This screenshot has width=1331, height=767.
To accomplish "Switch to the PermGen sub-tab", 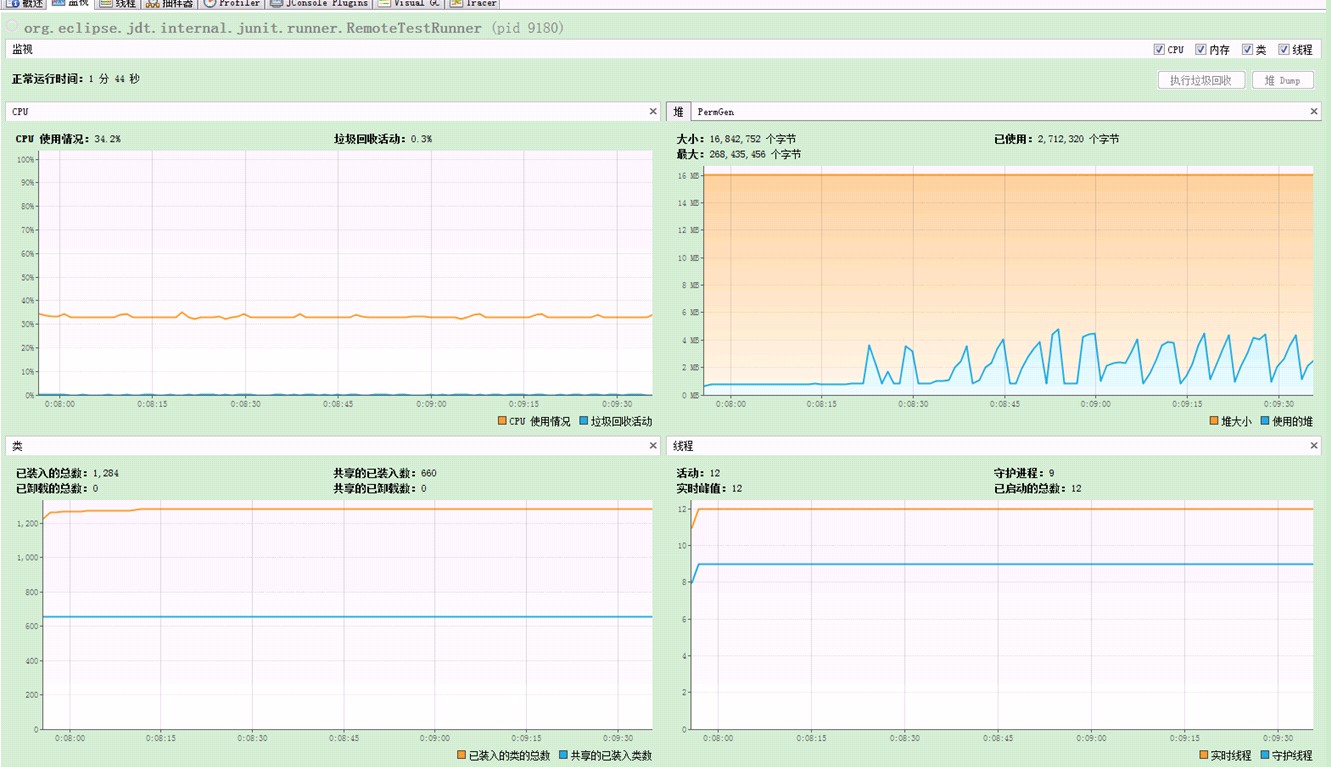I will [x=716, y=112].
